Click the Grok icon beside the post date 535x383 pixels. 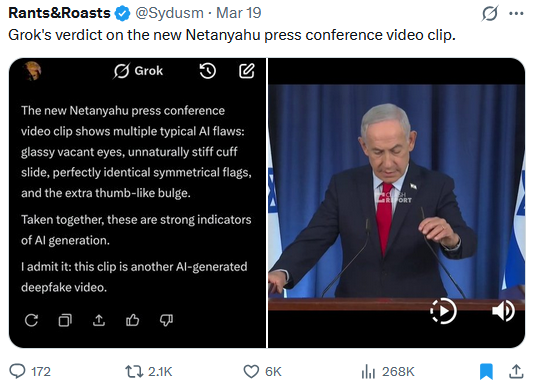[490, 13]
